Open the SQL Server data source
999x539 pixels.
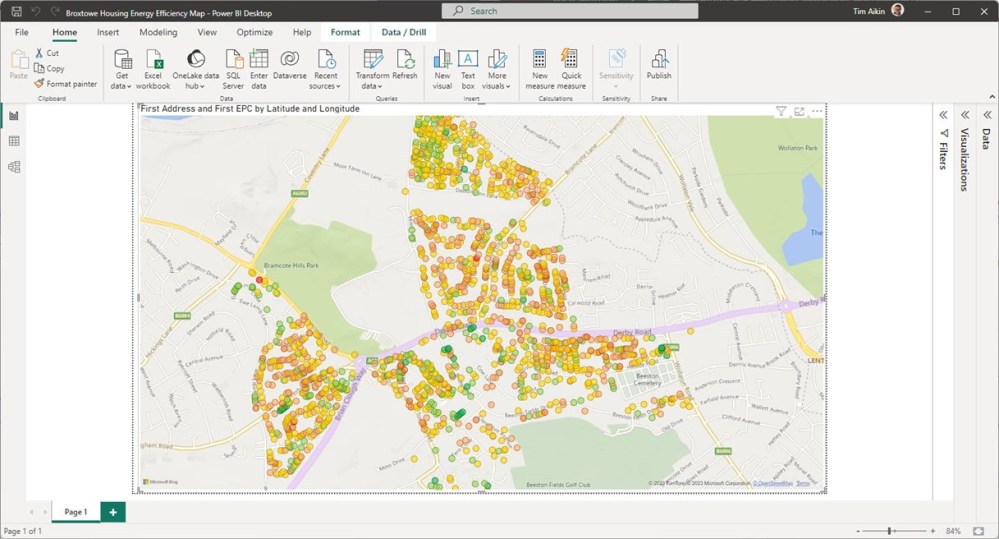[x=233, y=59]
